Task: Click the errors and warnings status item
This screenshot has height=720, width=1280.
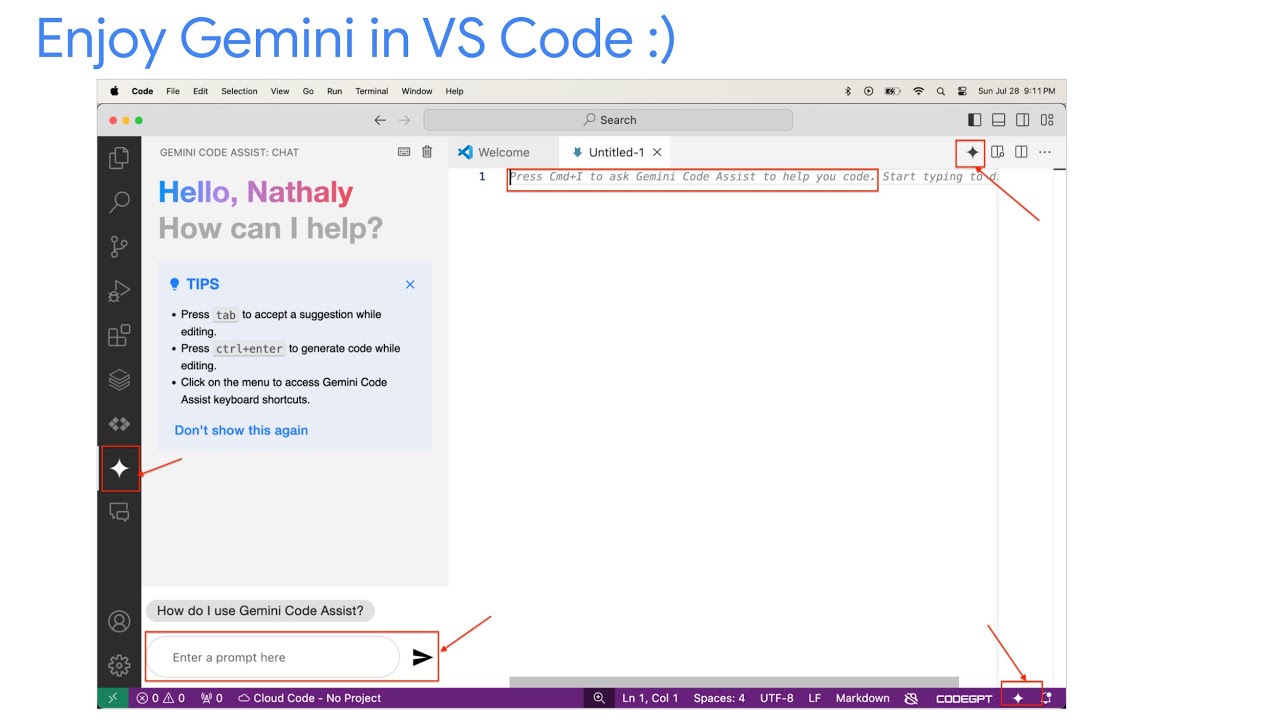Action: [161, 698]
